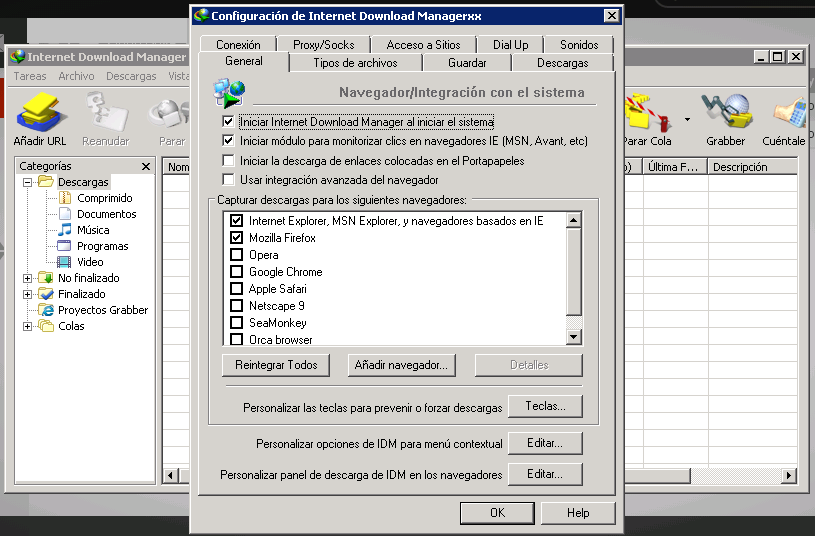Click the Reintegrar Todos button

point(276,365)
